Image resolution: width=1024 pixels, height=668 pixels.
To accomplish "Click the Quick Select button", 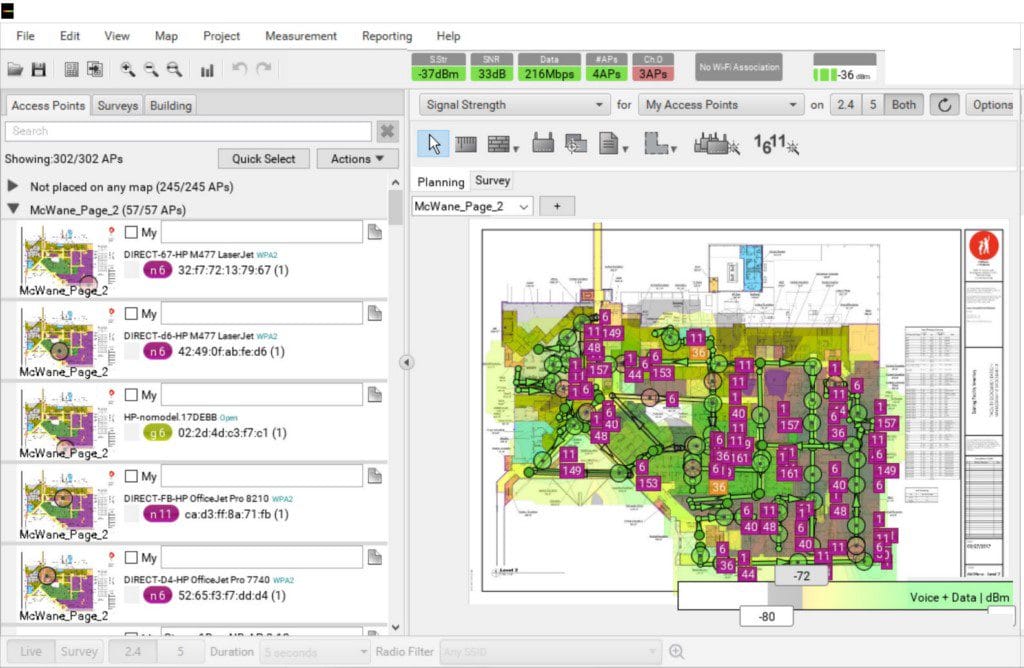I will pos(264,159).
